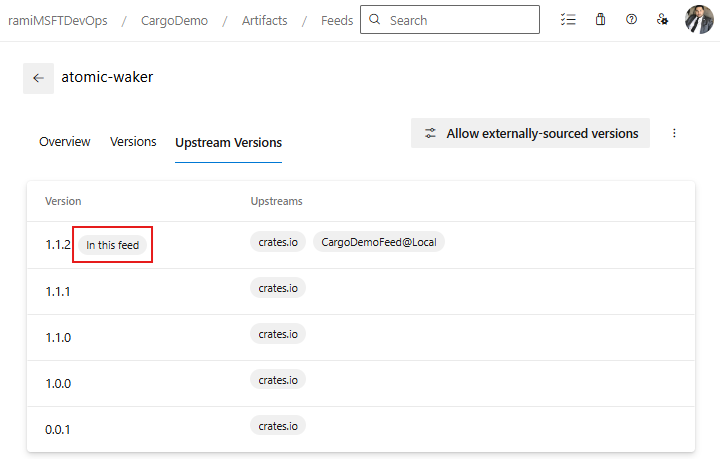Click the back arrow button

[x=38, y=78]
